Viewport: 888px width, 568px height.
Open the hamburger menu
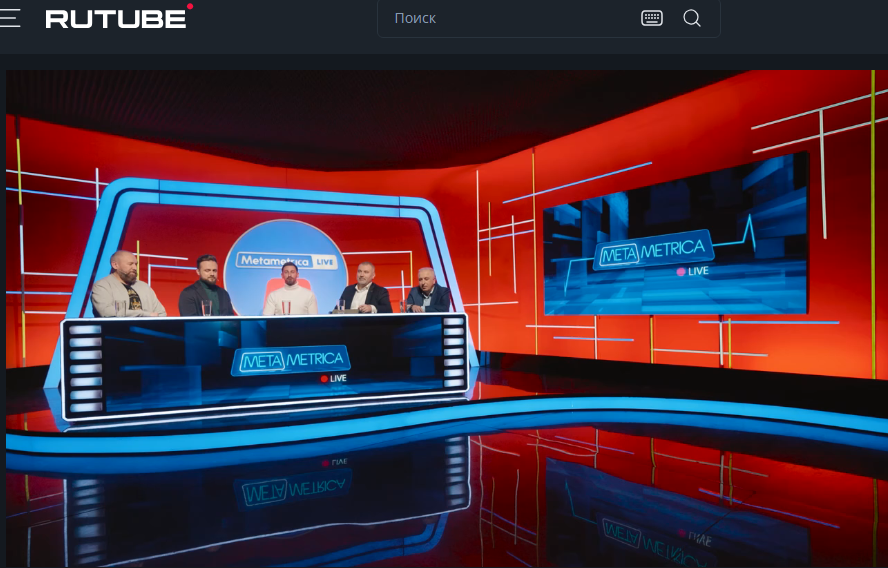coord(10,18)
